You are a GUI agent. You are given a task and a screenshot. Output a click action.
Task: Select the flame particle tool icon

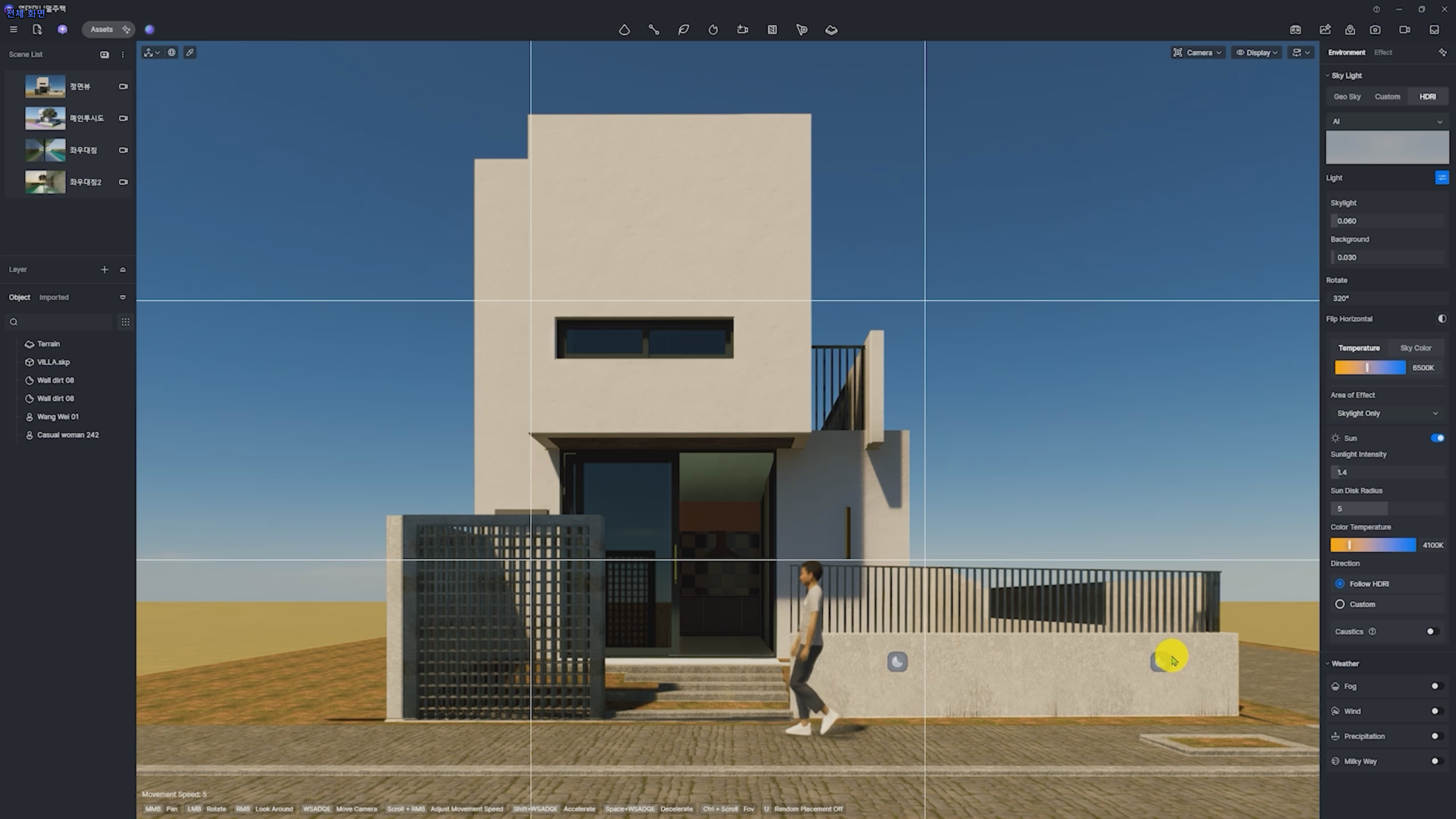[x=713, y=30]
